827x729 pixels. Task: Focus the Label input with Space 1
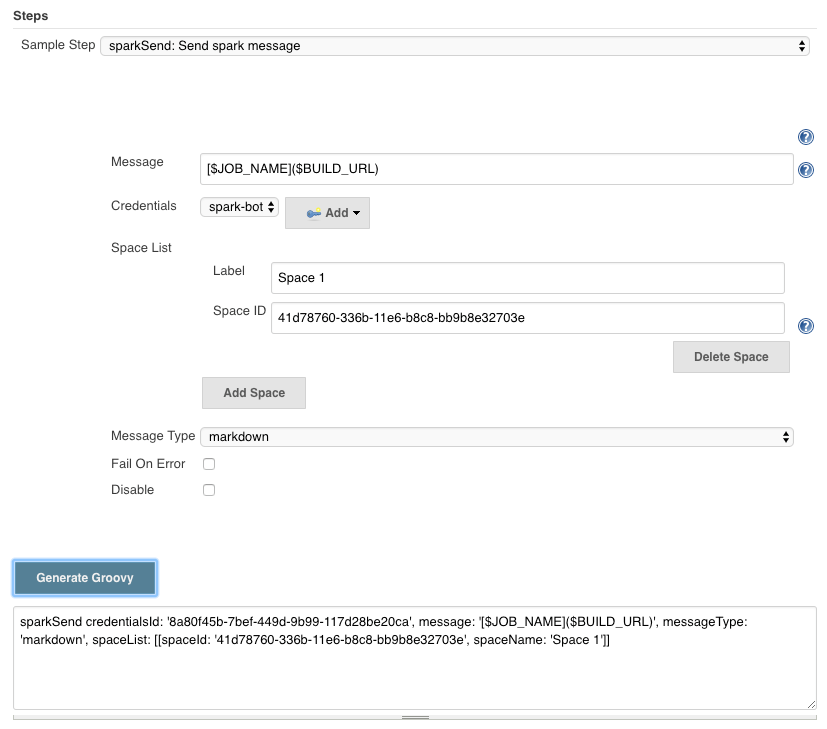pyautogui.click(x=527, y=278)
